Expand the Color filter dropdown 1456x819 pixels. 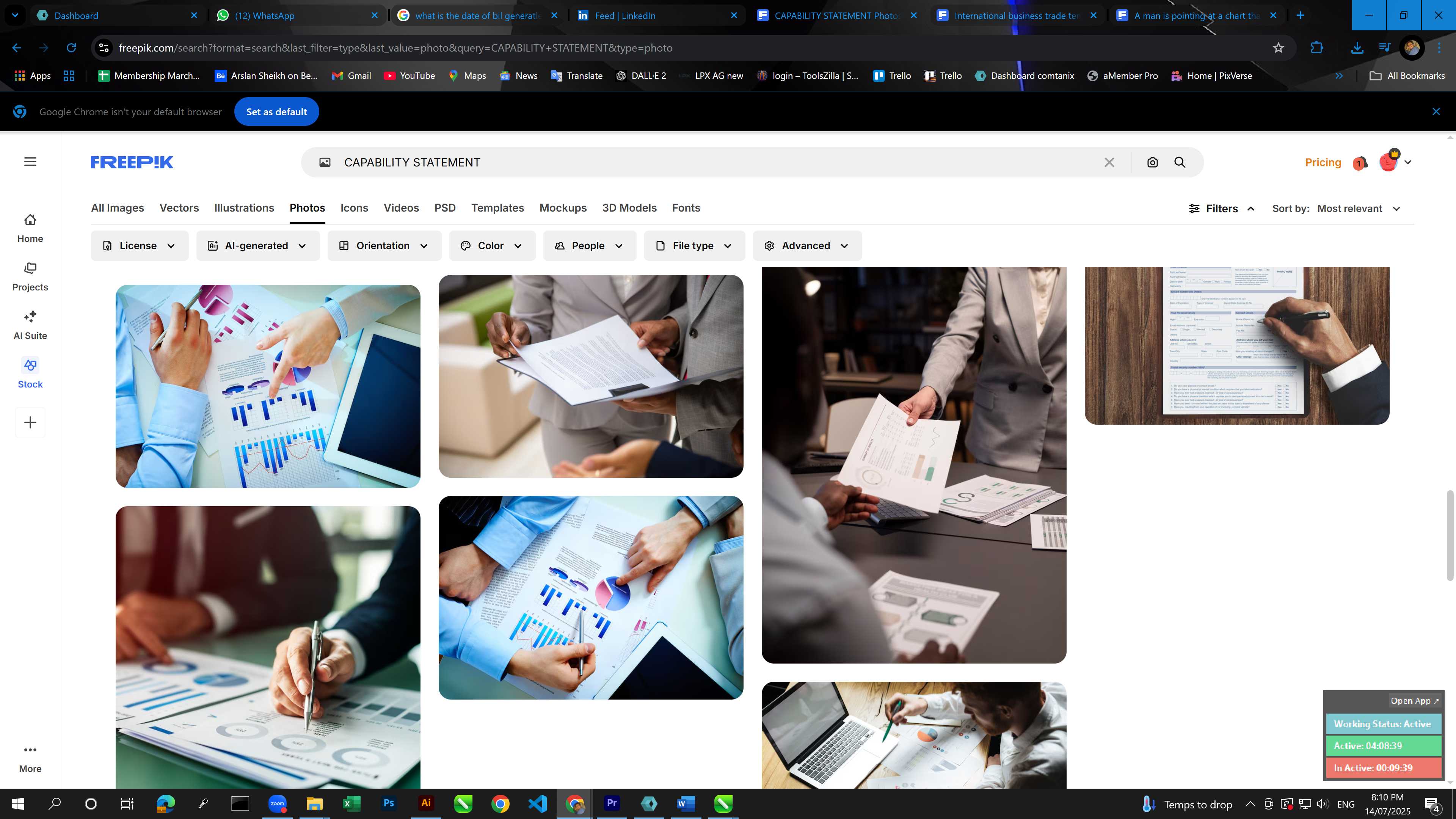coord(492,245)
